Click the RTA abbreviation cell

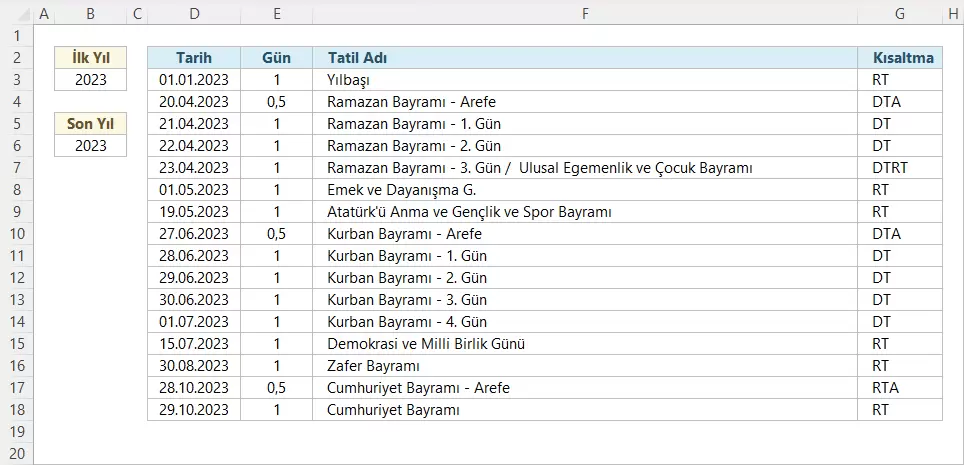tap(900, 388)
